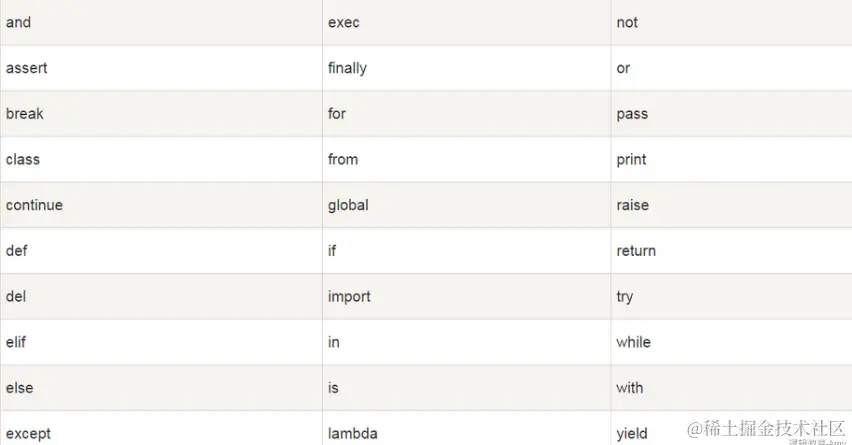Select the 'continue' keyword cell
This screenshot has width=852, height=445.
[x=34, y=205]
